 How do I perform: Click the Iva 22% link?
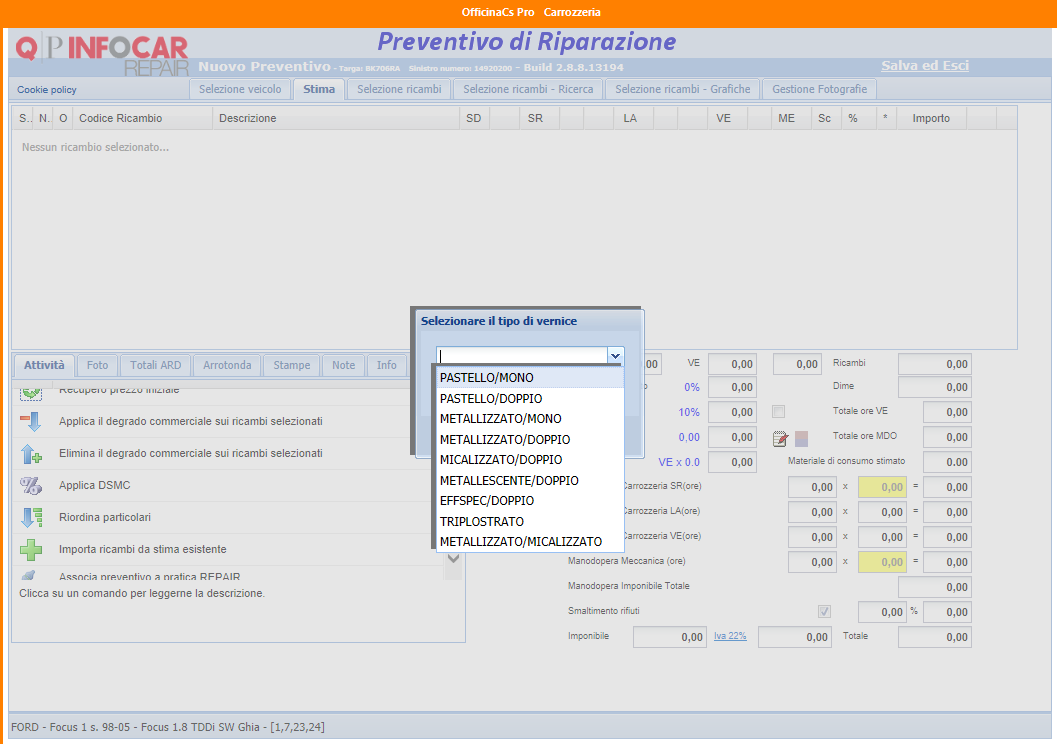point(730,636)
